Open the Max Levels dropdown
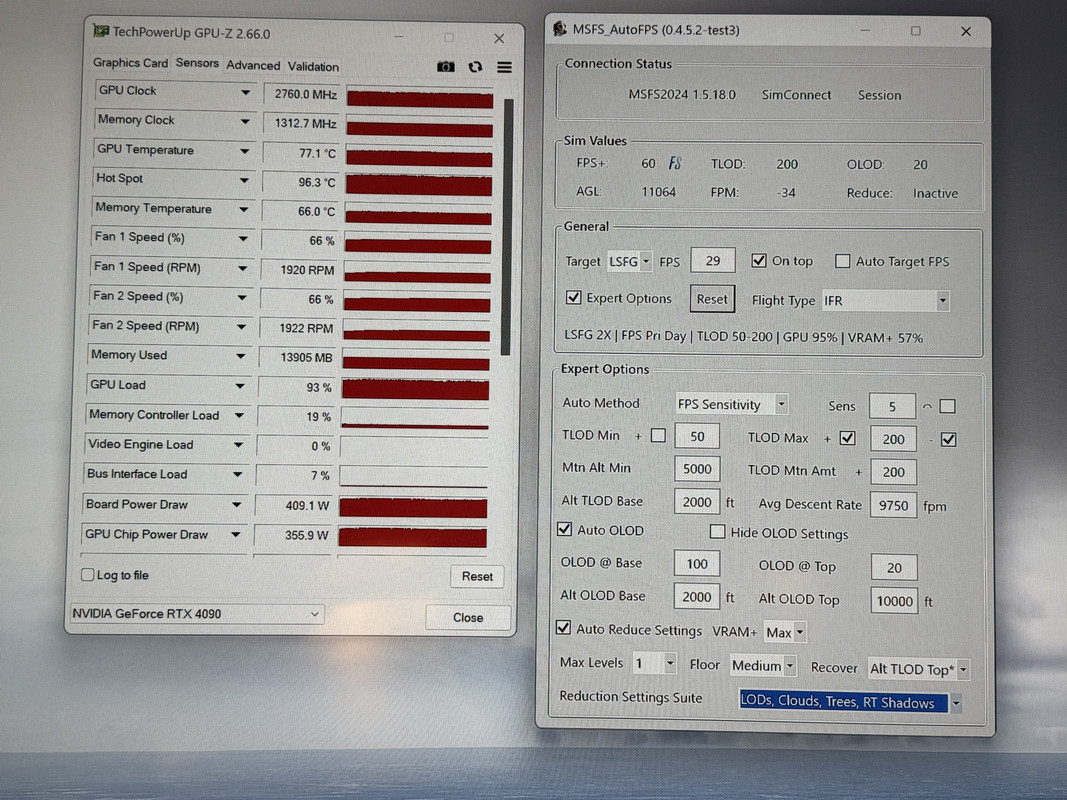 (x=654, y=663)
